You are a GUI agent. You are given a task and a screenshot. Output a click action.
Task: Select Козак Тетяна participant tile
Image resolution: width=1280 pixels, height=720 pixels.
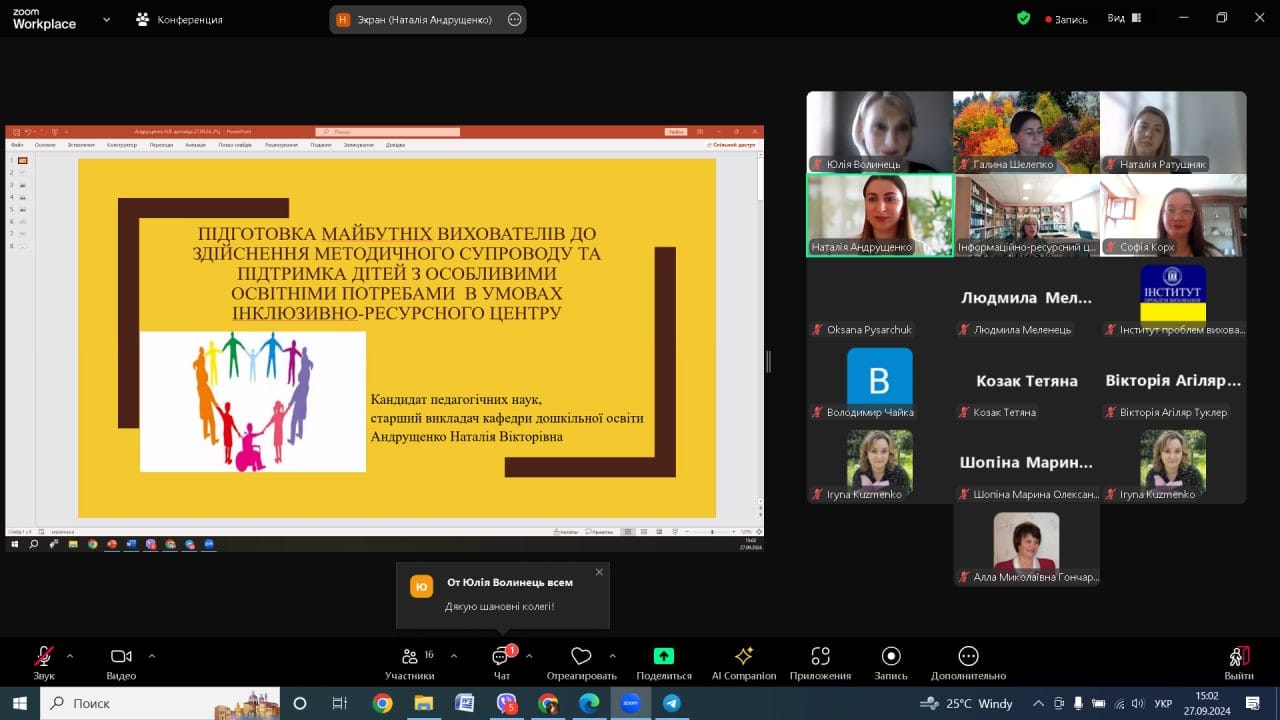pyautogui.click(x=1026, y=381)
